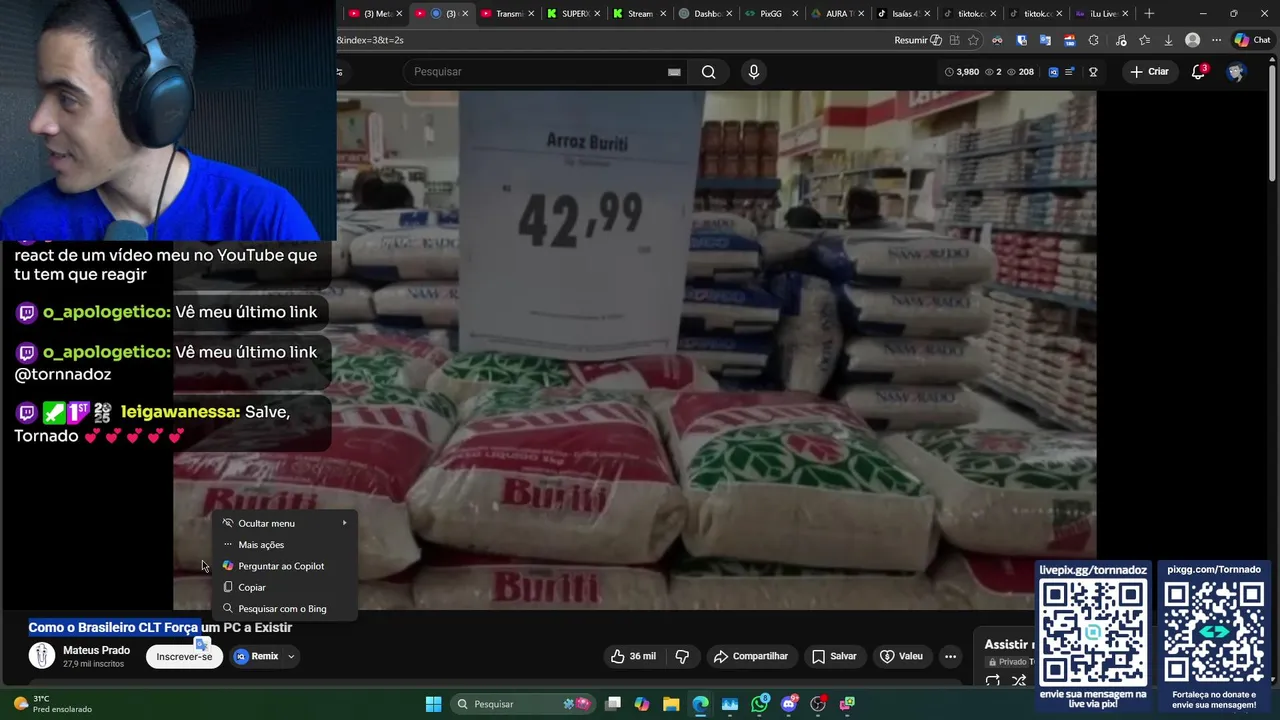1280x720 pixels.
Task: Click the YouTube search magnifier button
Action: click(x=708, y=72)
